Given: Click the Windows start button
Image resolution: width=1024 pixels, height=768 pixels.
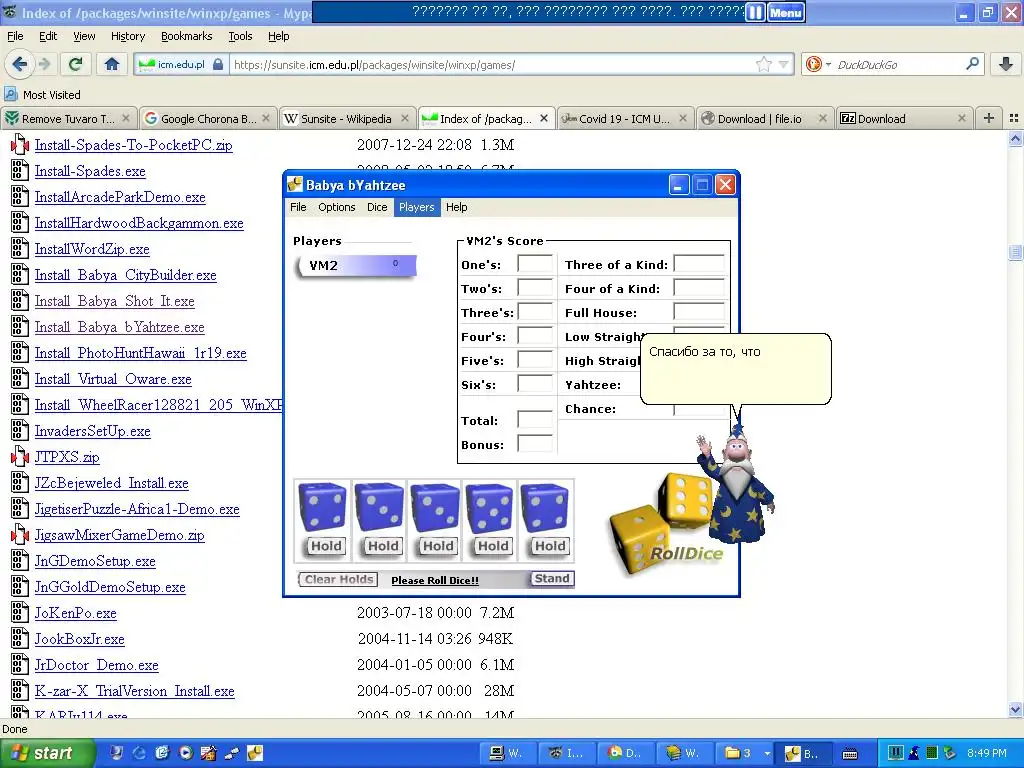Looking at the screenshot, I should pyautogui.click(x=47, y=753).
